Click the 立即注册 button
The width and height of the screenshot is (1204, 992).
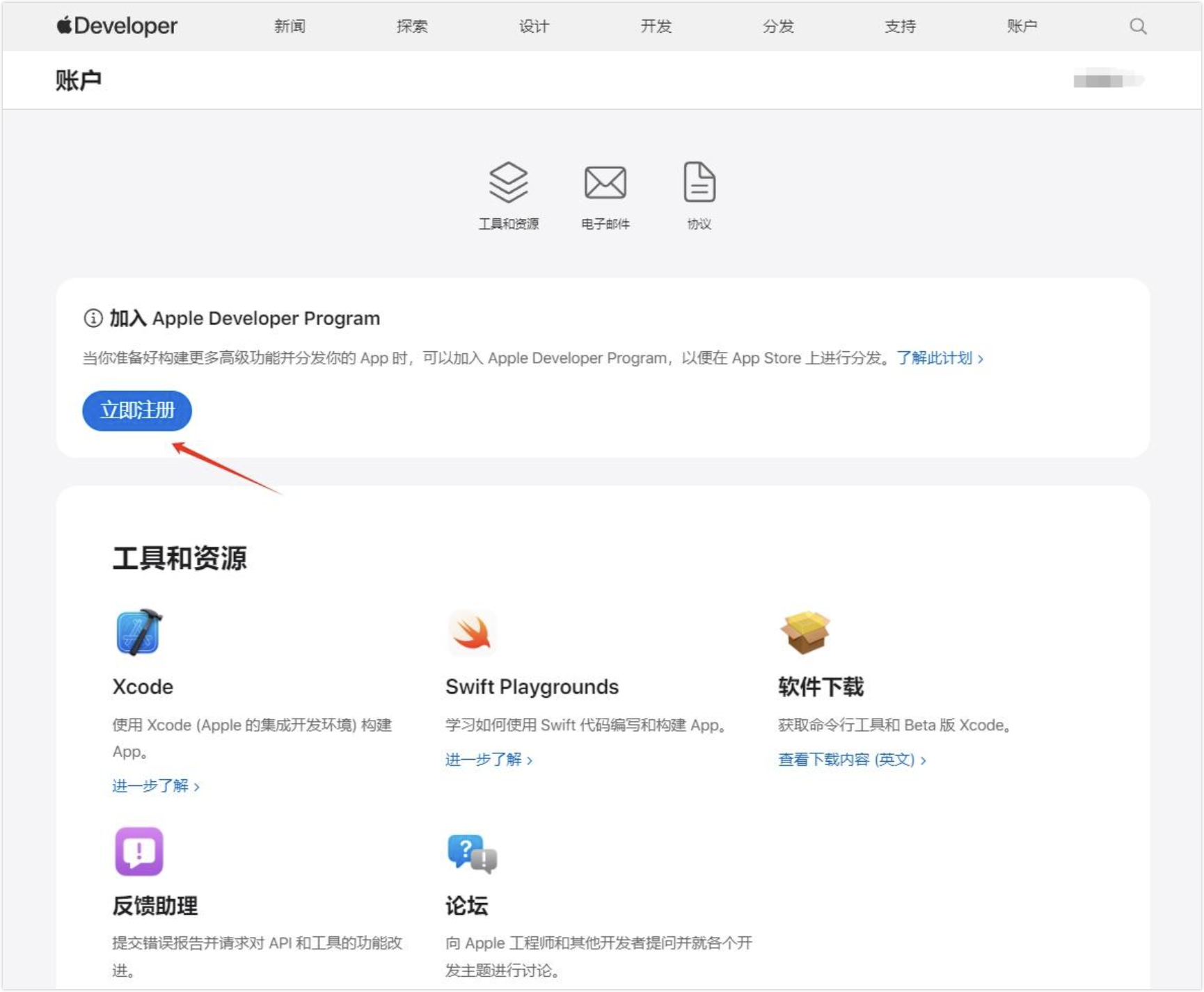(x=137, y=410)
